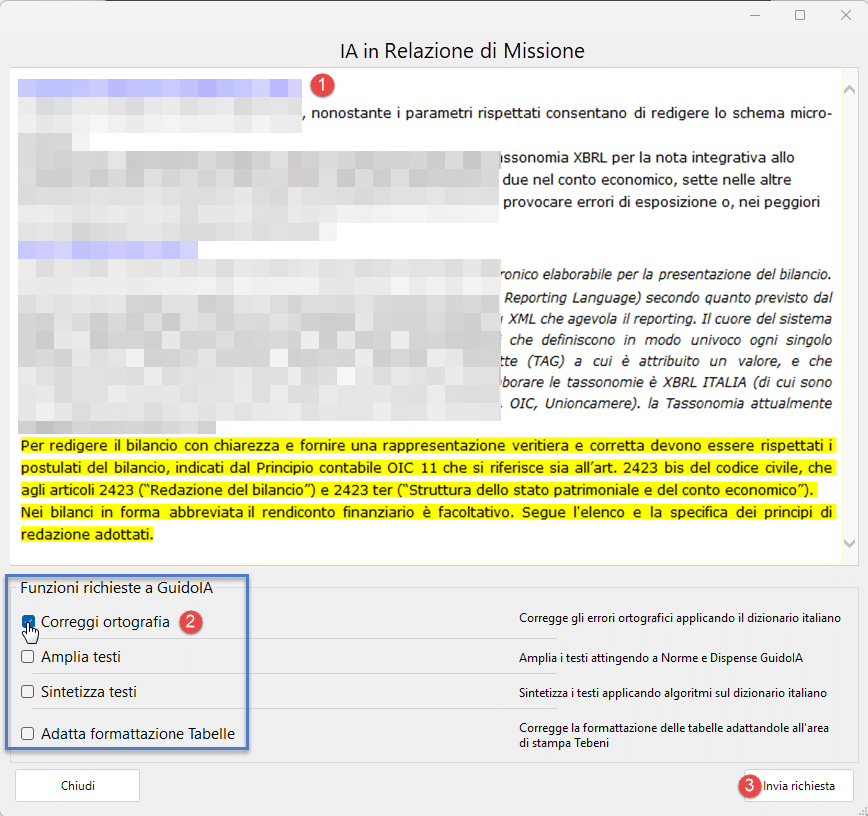The image size is (868, 816).
Task: Tick the Sintetizza testi checkbox
Action: [x=28, y=691]
